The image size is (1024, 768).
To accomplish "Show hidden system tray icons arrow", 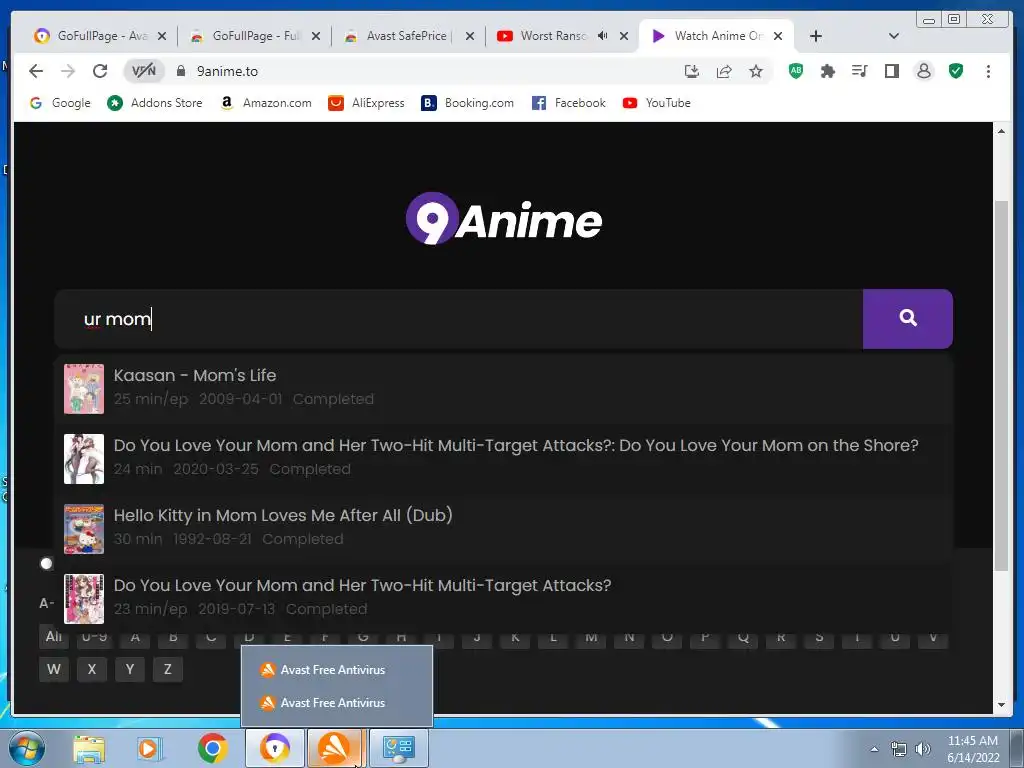I will point(874,749).
